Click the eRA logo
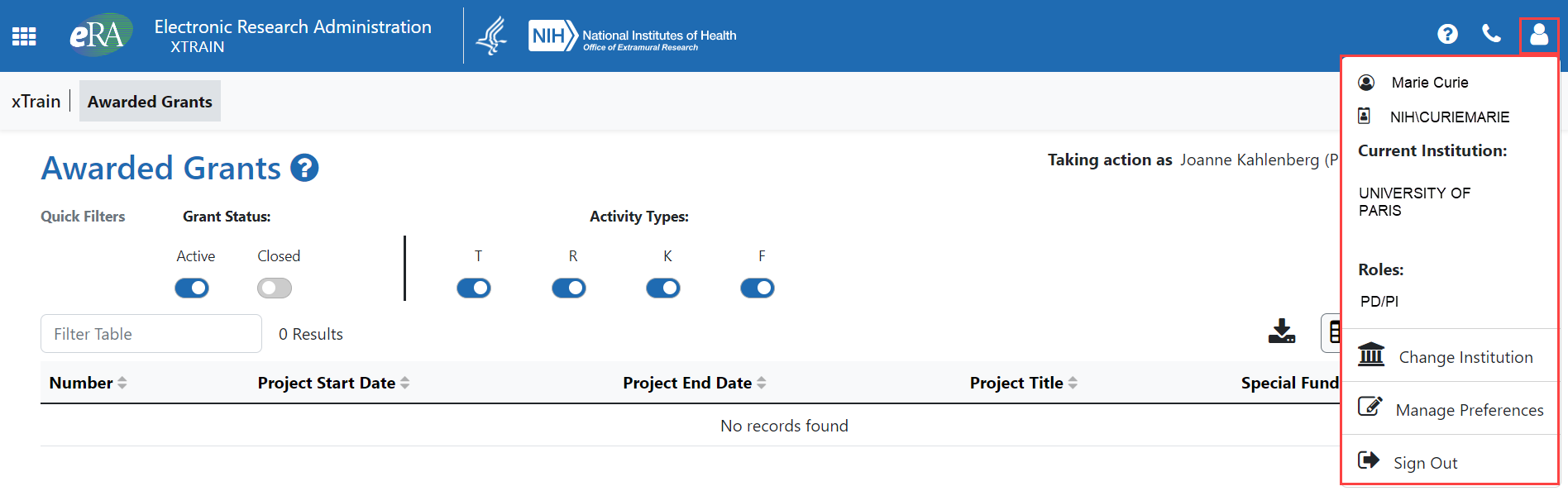The image size is (1568, 491). [99, 36]
